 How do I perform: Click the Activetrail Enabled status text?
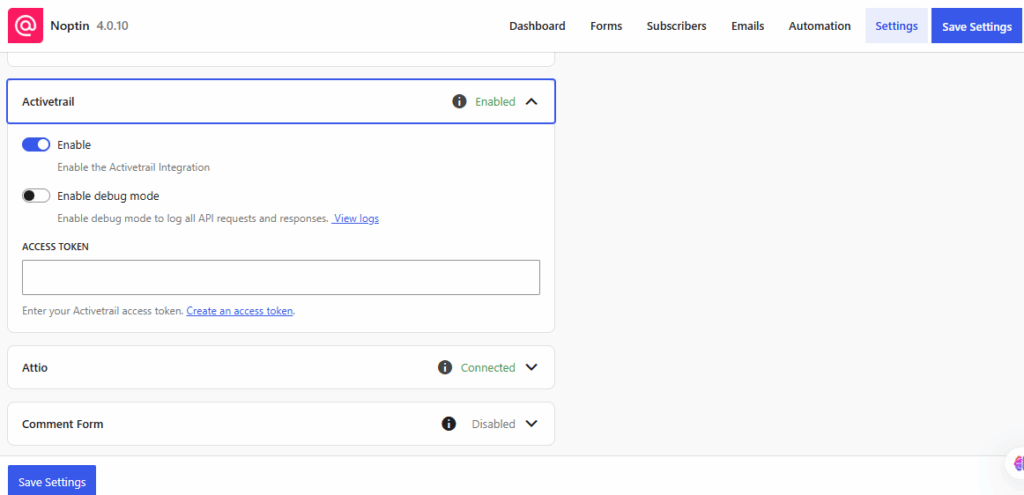[495, 102]
